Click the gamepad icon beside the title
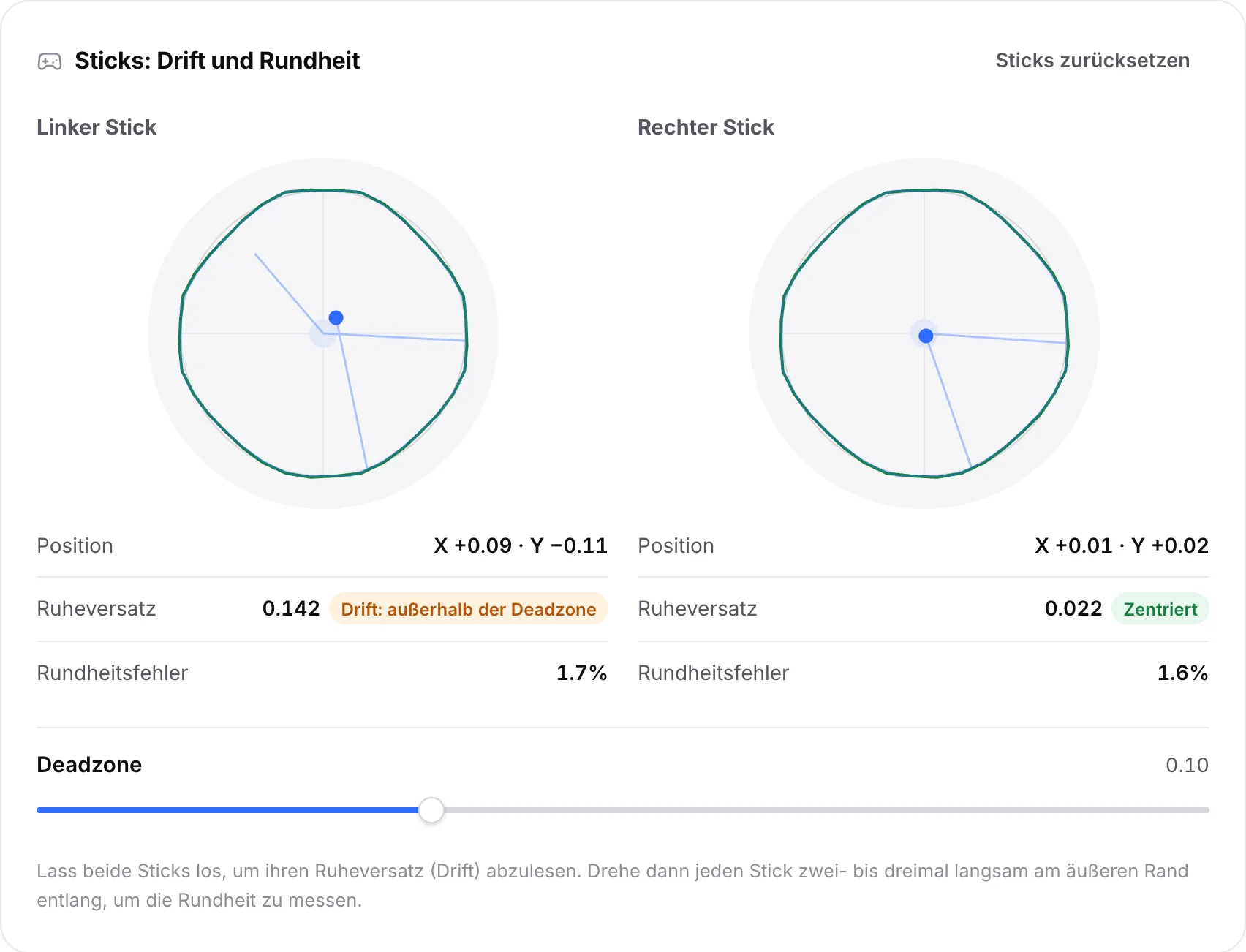This screenshot has width=1246, height=952. 50,61
